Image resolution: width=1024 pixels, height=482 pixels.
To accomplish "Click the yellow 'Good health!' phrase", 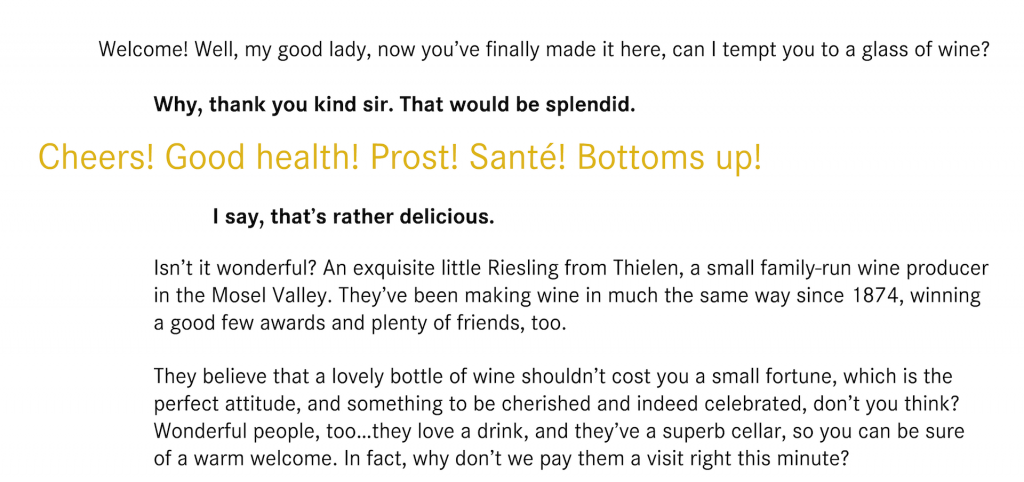I will tap(262, 157).
